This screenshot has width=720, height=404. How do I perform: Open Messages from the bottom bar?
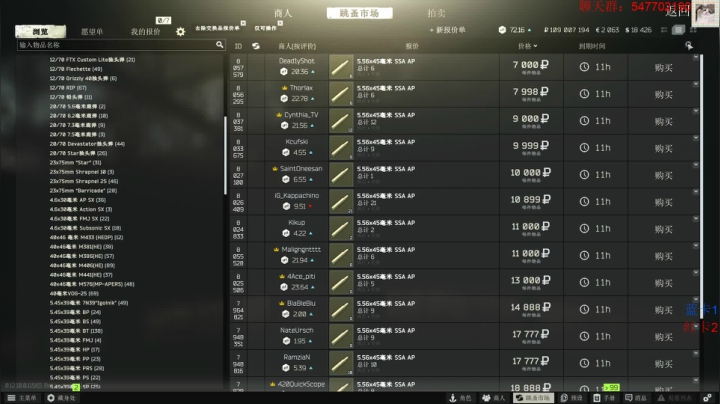pos(636,398)
